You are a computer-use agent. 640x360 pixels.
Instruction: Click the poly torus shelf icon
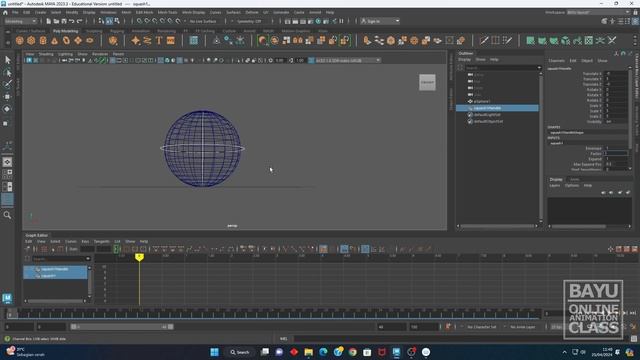pyautogui.click(x=66, y=40)
